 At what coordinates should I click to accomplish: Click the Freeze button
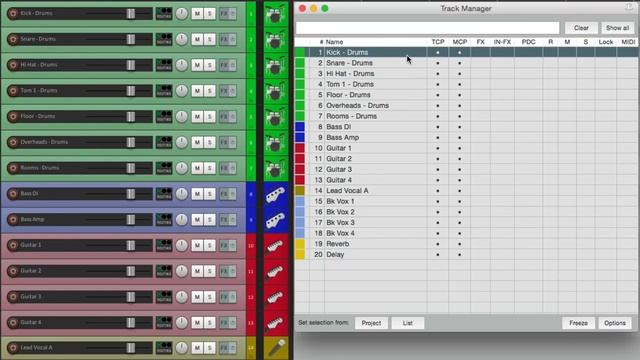[x=578, y=323]
